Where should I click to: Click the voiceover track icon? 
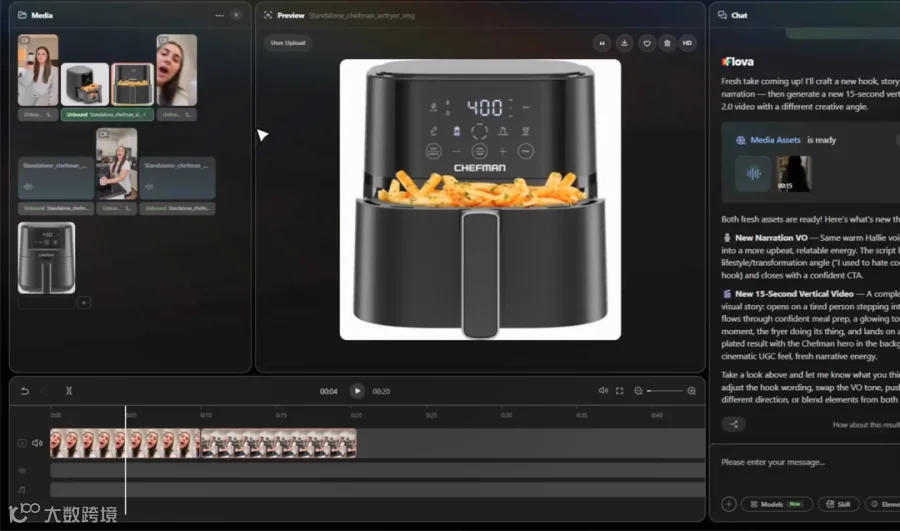point(22,471)
